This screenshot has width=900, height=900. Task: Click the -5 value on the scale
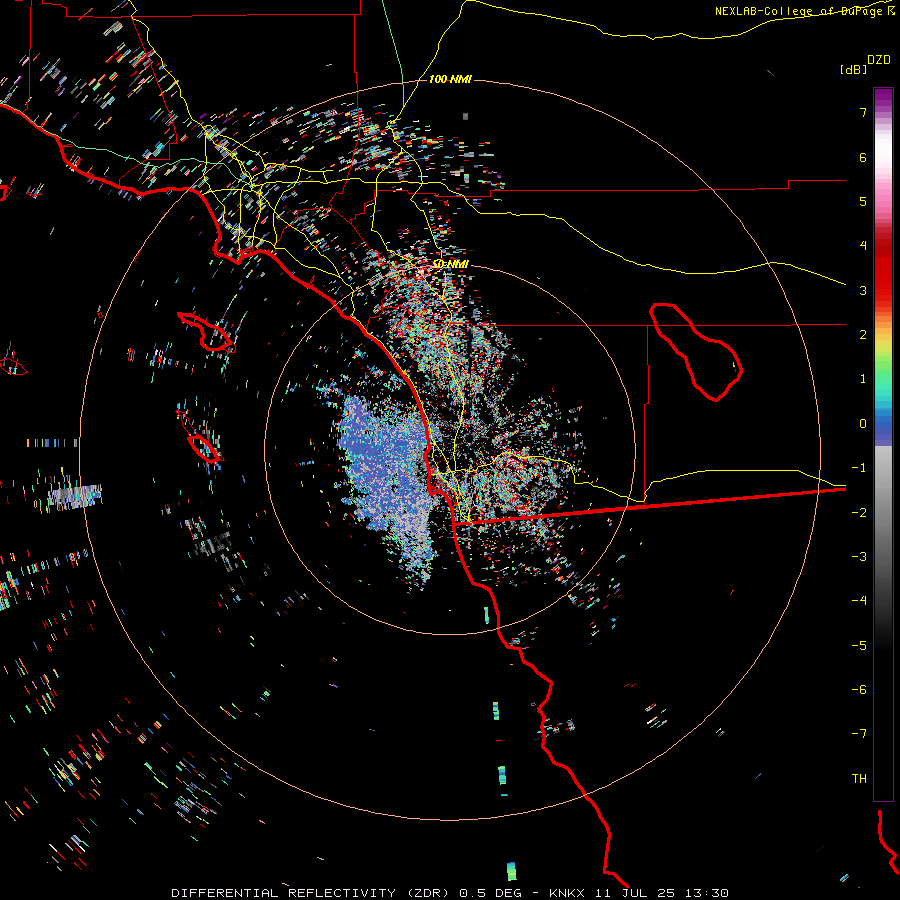point(859,646)
